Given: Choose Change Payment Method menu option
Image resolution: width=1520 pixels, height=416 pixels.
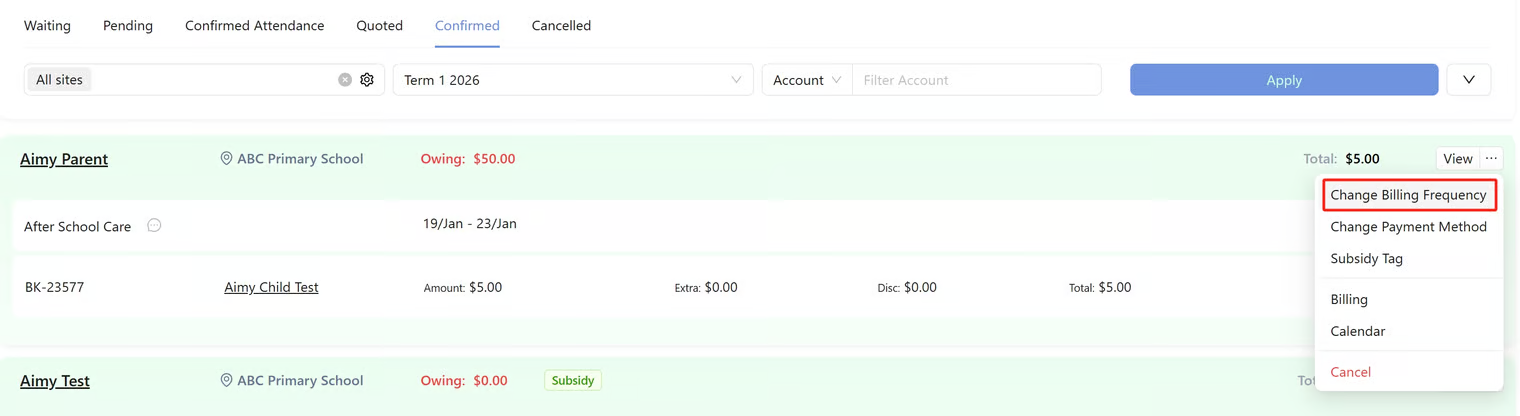Looking at the screenshot, I should pos(1408,227).
